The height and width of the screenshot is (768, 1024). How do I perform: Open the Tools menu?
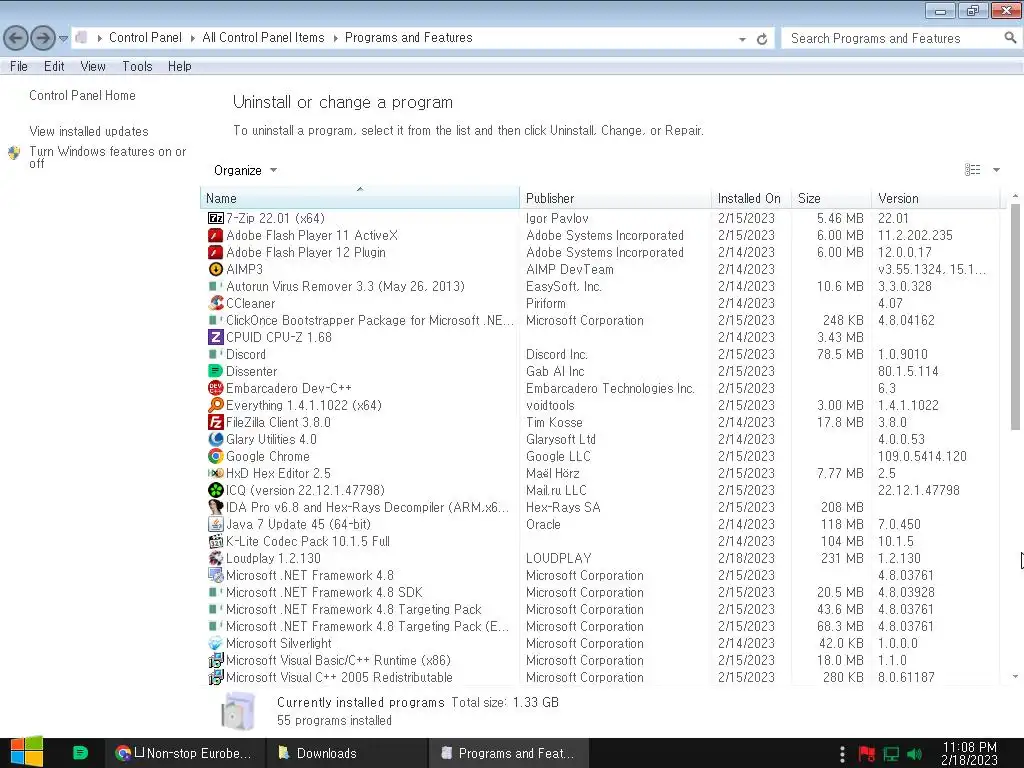point(137,66)
